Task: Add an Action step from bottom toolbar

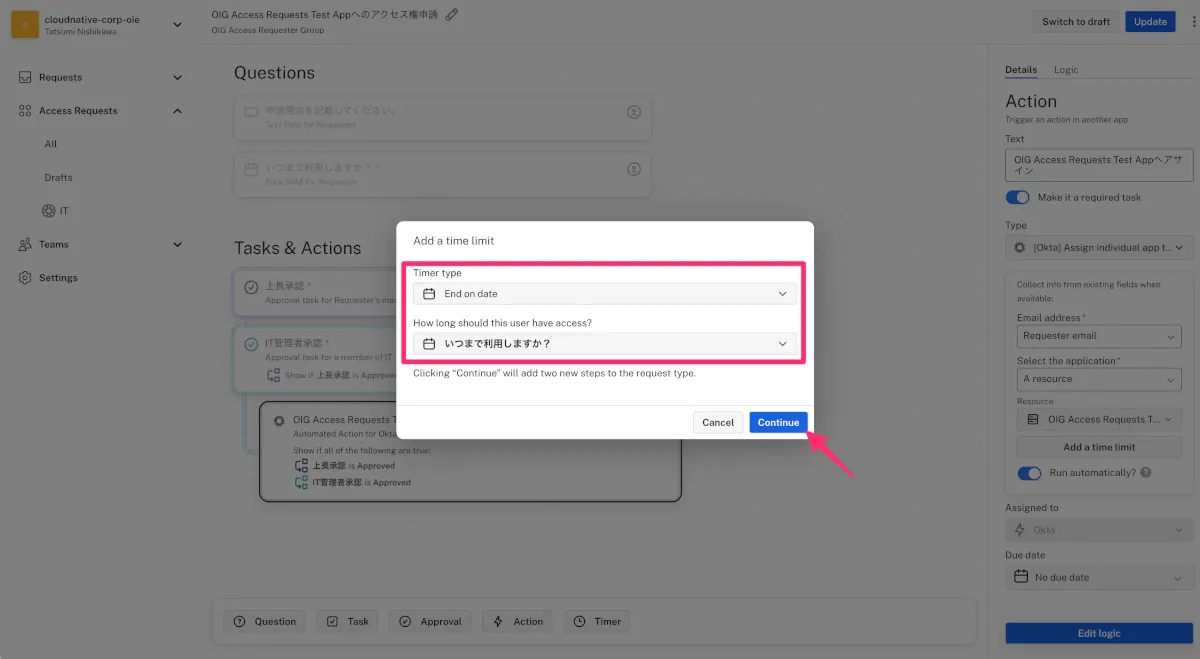Action: 518,621
